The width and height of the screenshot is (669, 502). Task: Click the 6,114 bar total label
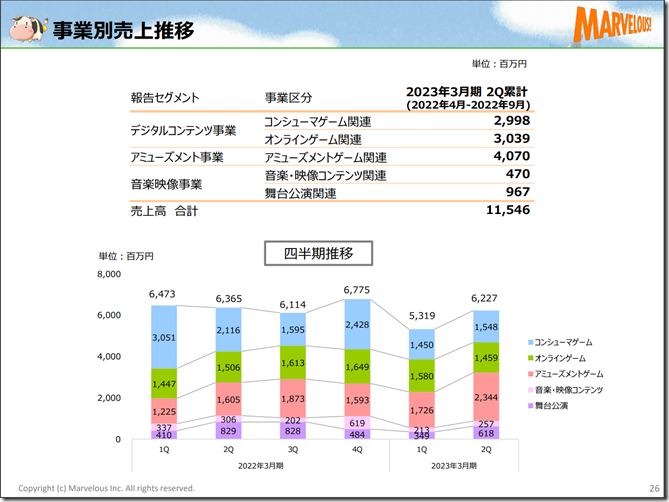[x=293, y=305]
